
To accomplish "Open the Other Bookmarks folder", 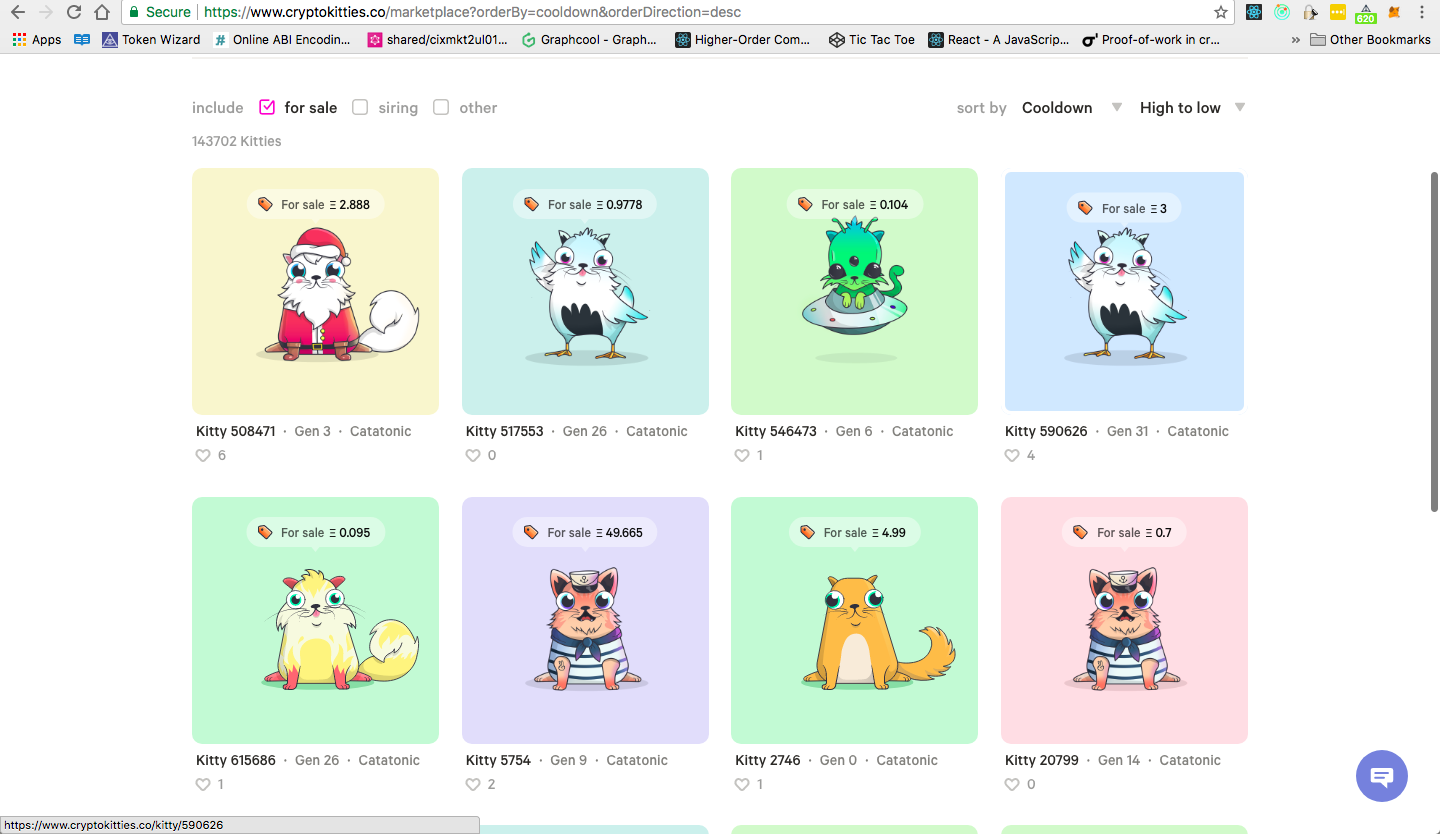I will point(1370,40).
